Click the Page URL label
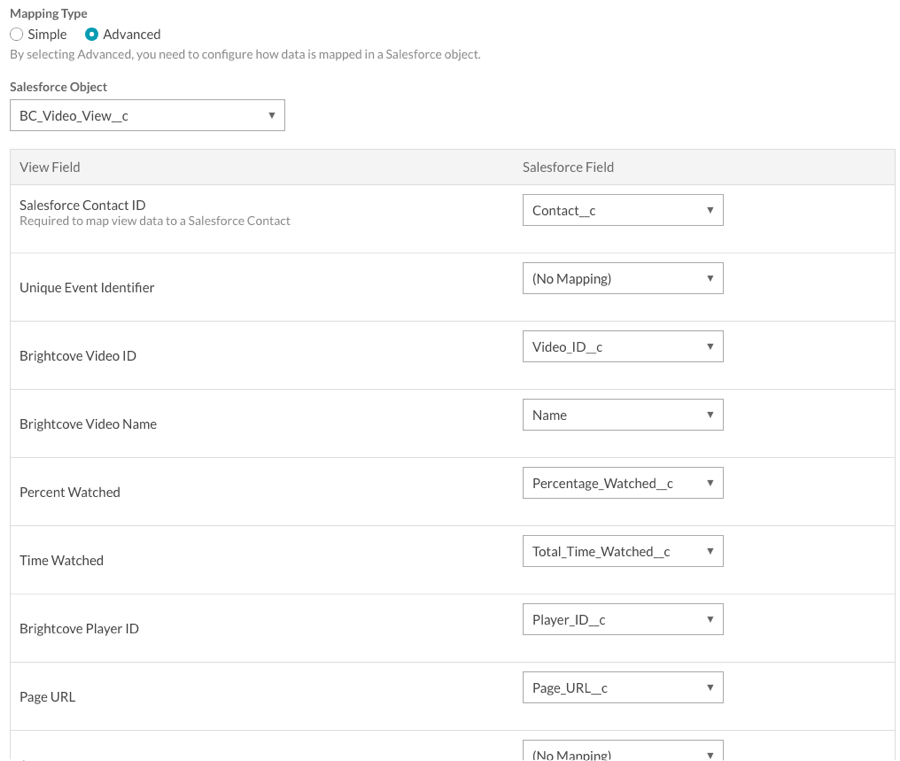900x761 pixels. coord(47,697)
